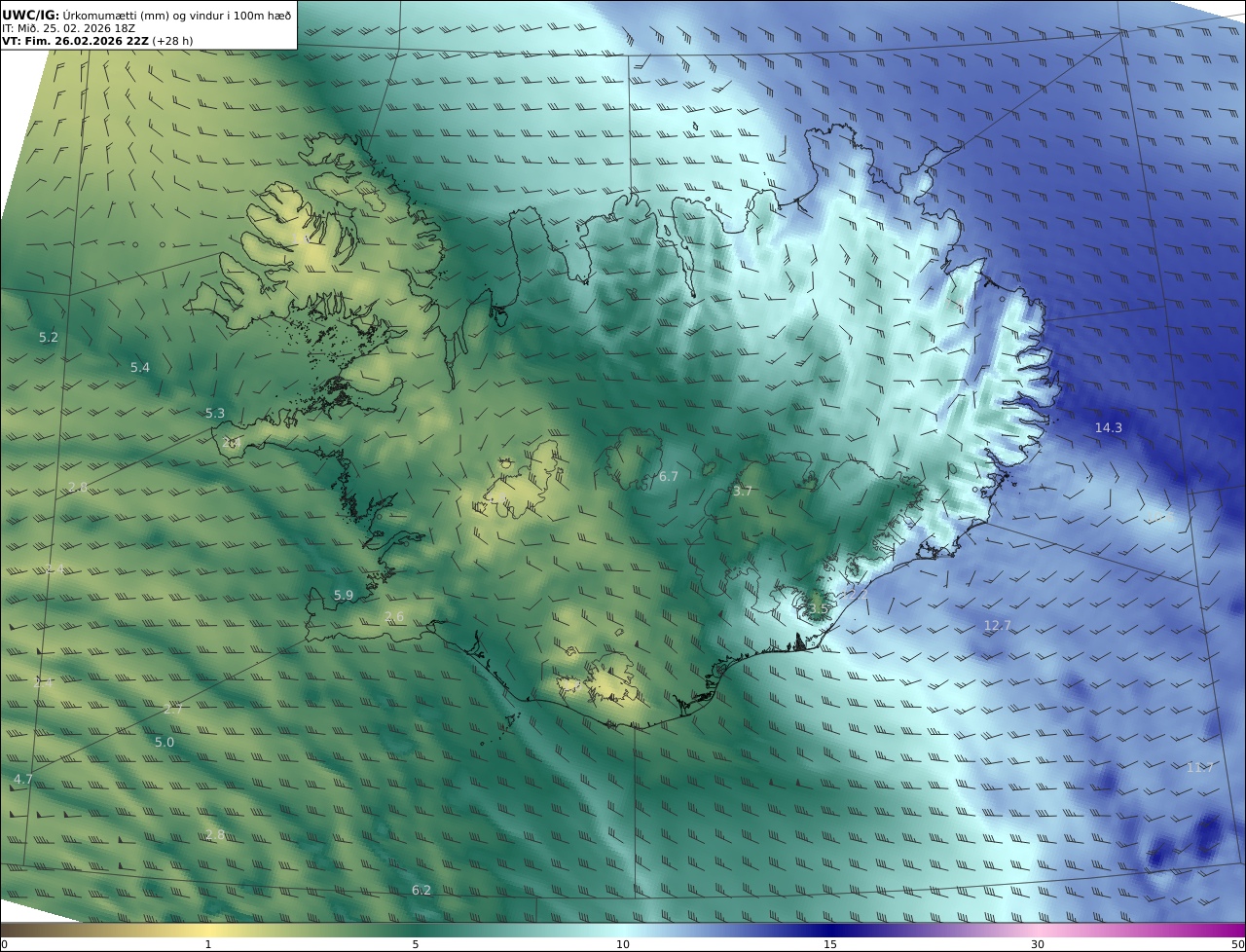Select the IT: Mið. 25. 02. 2026 18Z line
This screenshot has width=1246, height=952.
point(67,29)
